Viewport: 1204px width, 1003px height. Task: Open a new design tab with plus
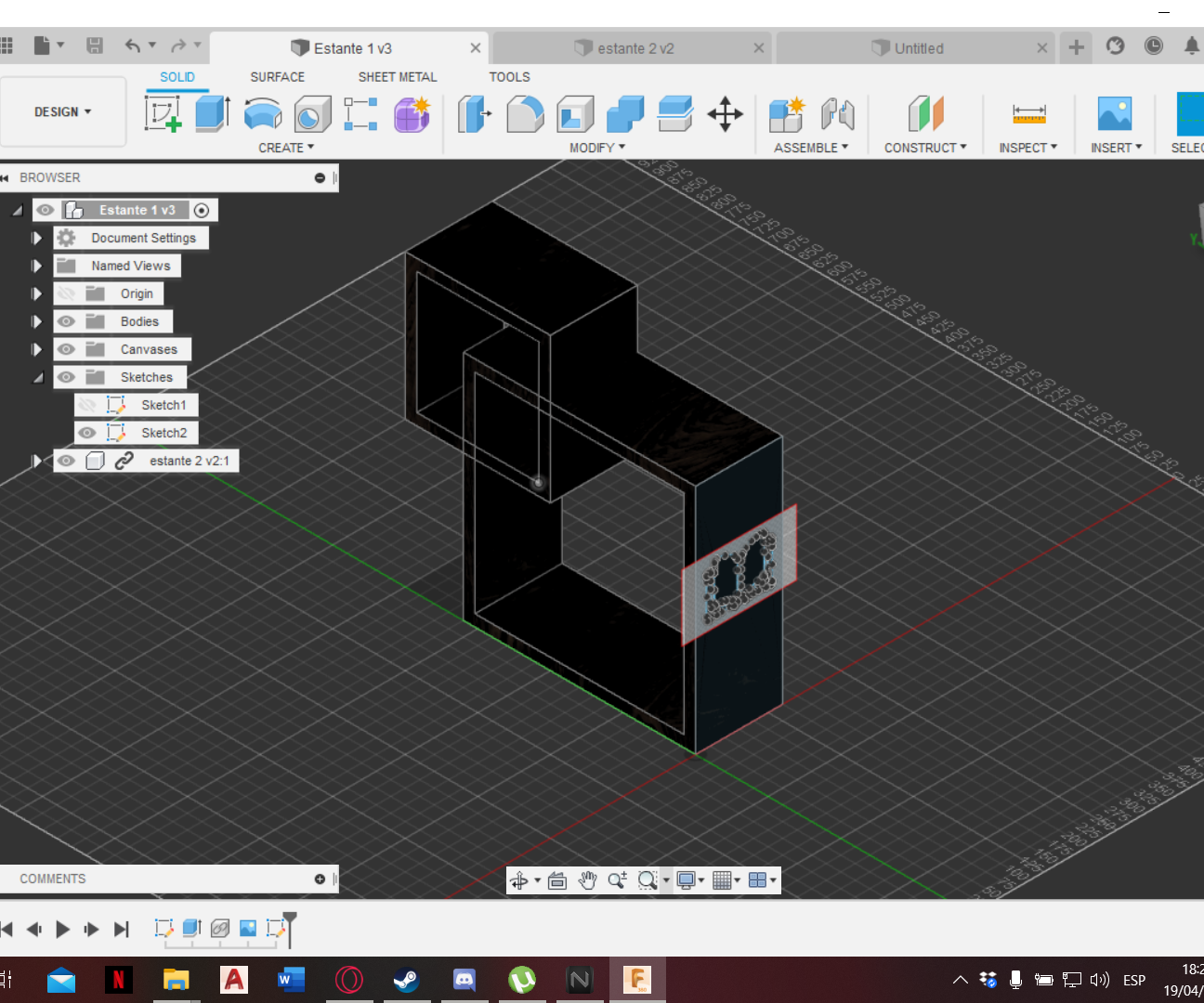(x=1076, y=47)
